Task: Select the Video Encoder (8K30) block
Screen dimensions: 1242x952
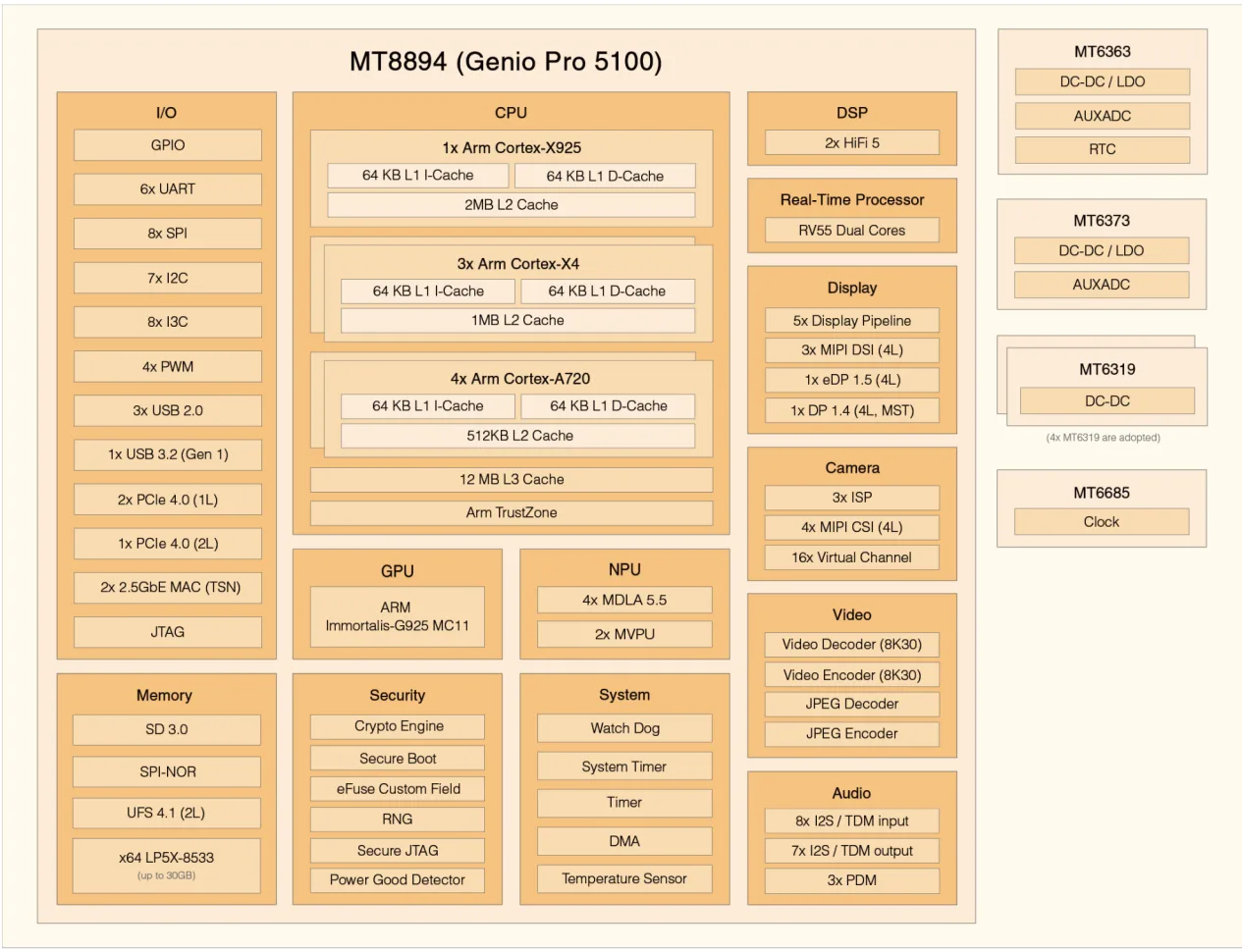Action: pos(852,674)
